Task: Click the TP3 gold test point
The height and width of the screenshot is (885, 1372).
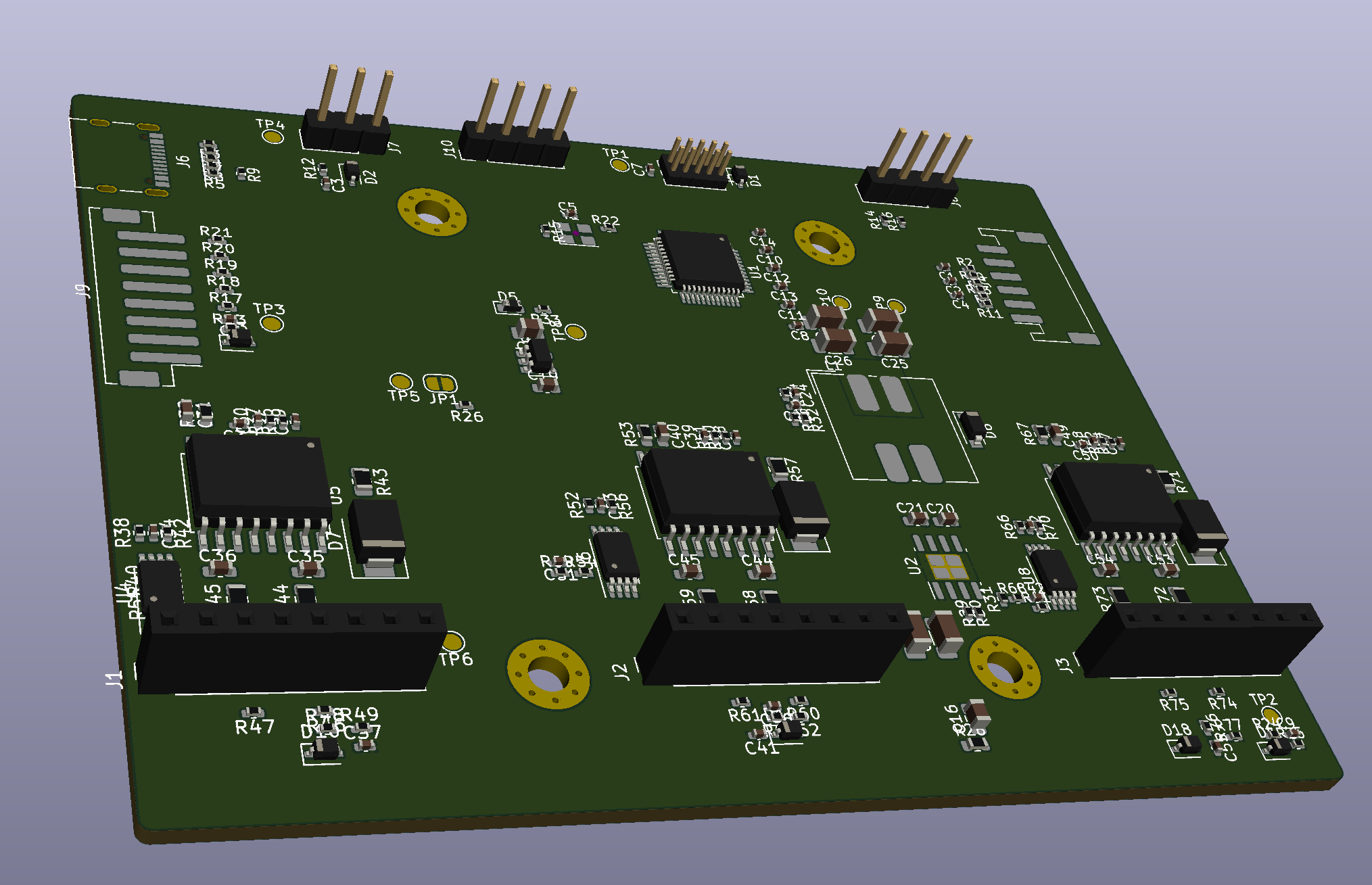Action: tap(272, 324)
